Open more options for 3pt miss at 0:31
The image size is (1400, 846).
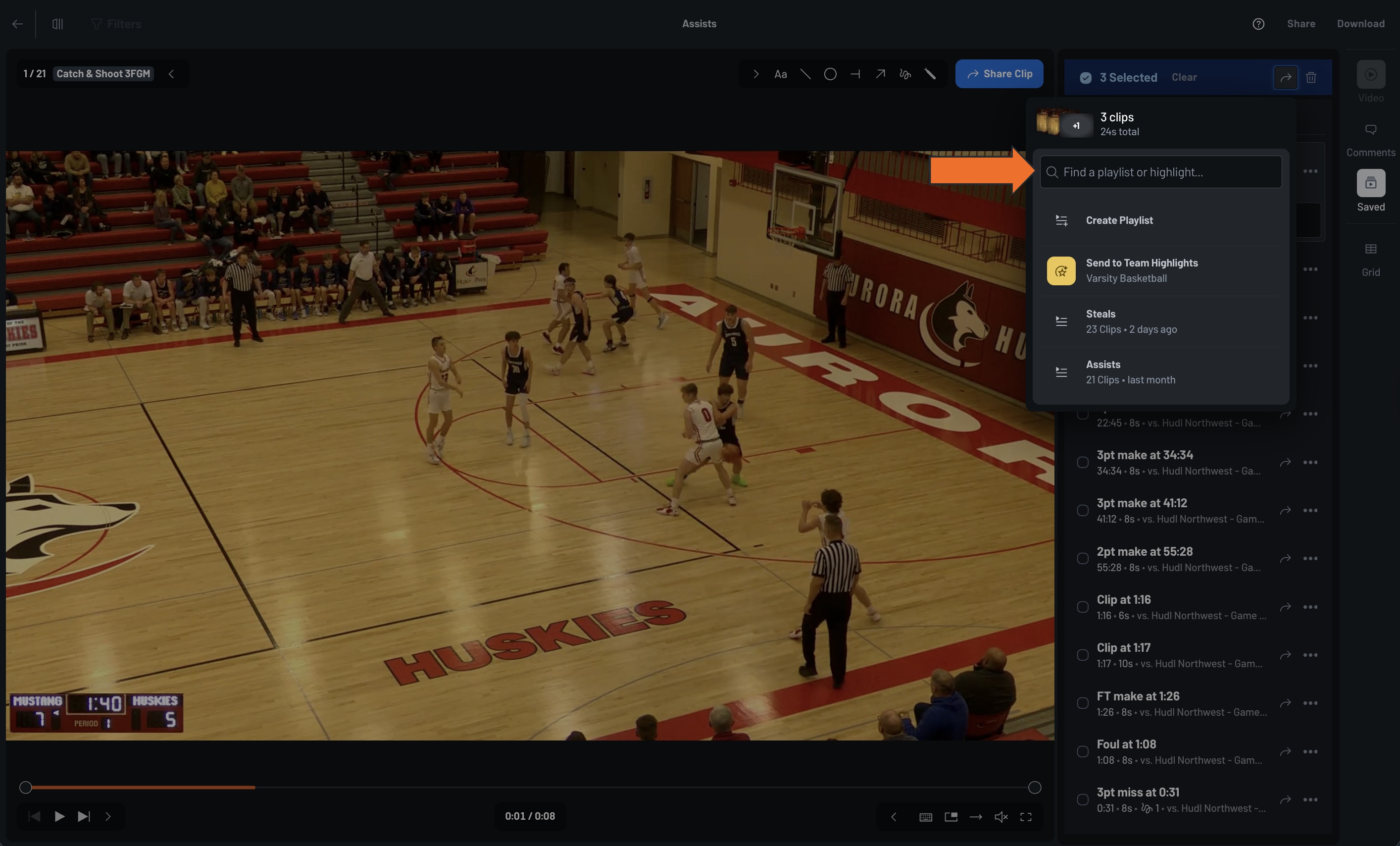pos(1310,799)
